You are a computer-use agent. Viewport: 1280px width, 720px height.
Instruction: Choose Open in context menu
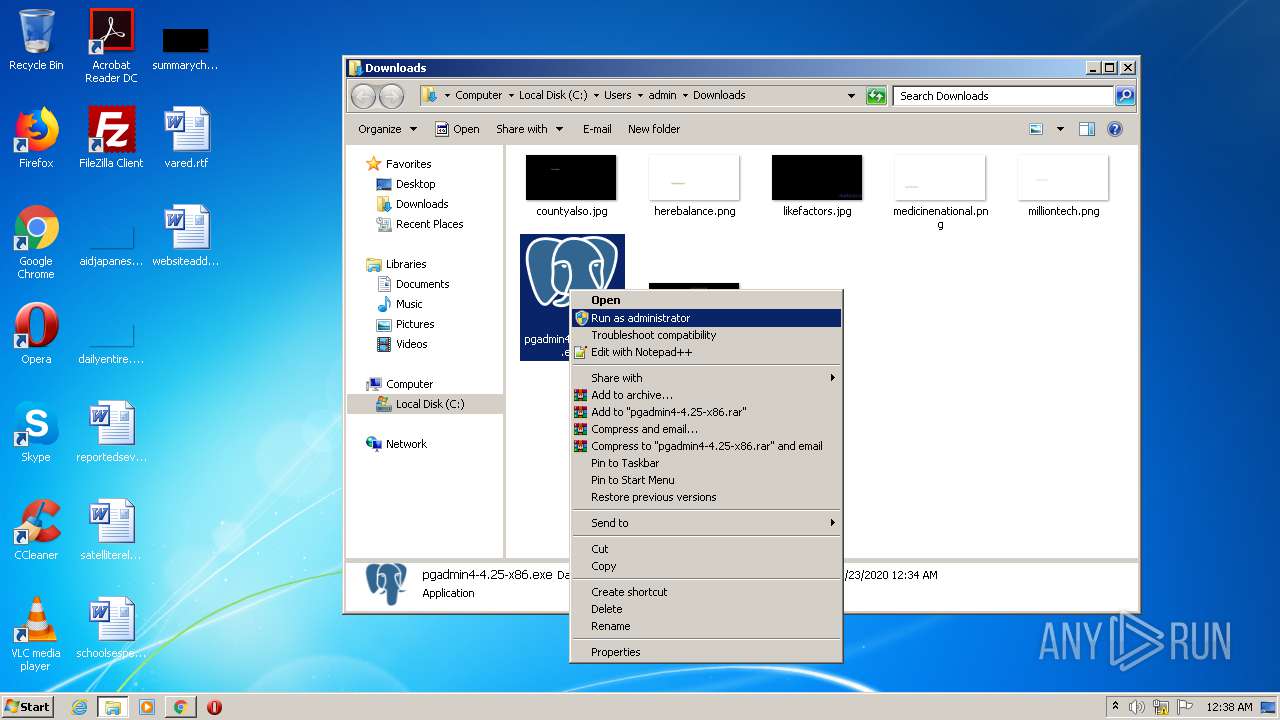(706, 300)
